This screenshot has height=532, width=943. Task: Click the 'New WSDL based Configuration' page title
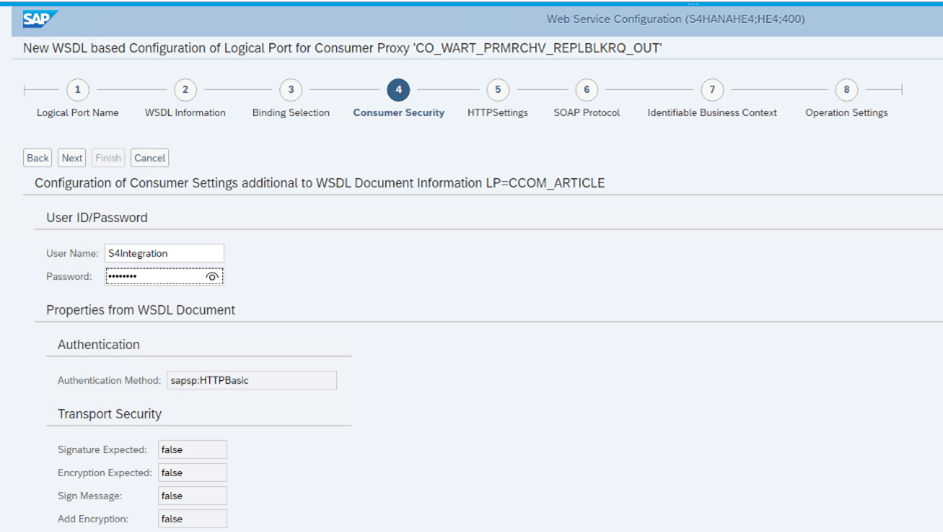343,48
